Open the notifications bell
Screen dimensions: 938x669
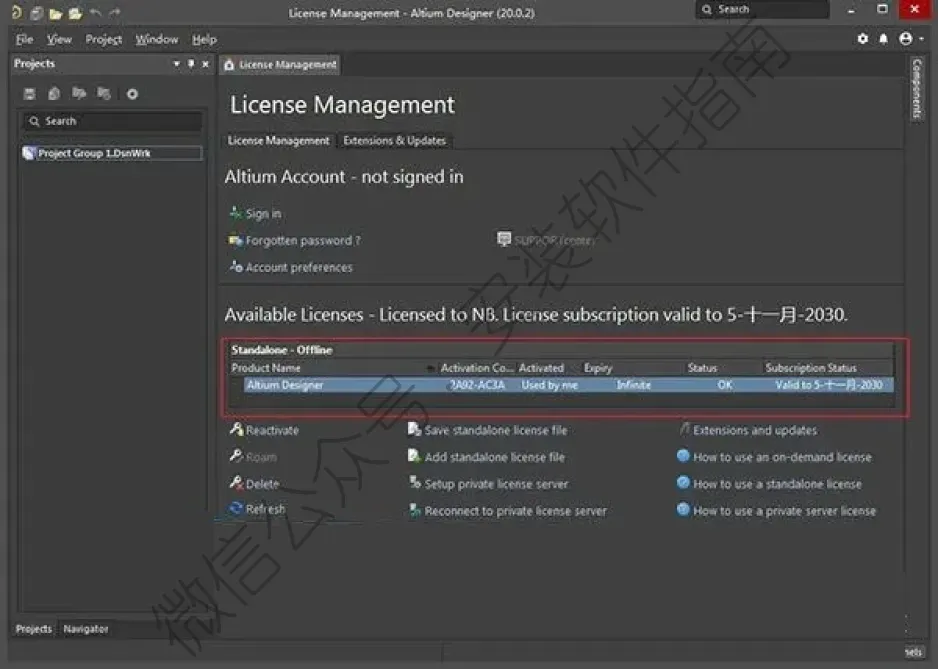[x=884, y=39]
